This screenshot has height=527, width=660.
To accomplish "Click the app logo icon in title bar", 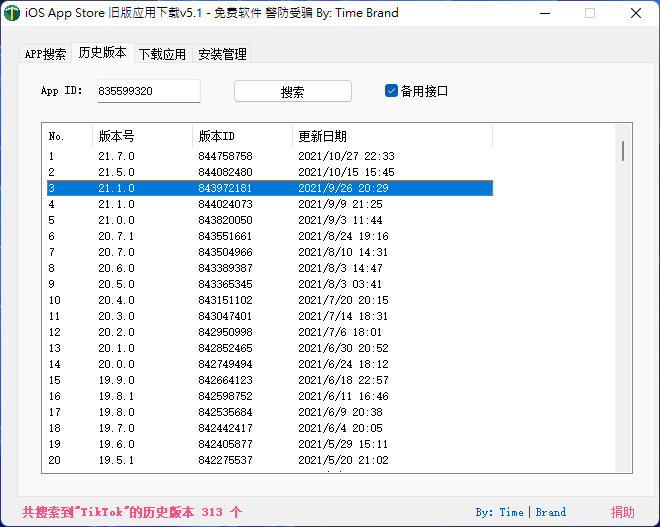I will 12,13.
